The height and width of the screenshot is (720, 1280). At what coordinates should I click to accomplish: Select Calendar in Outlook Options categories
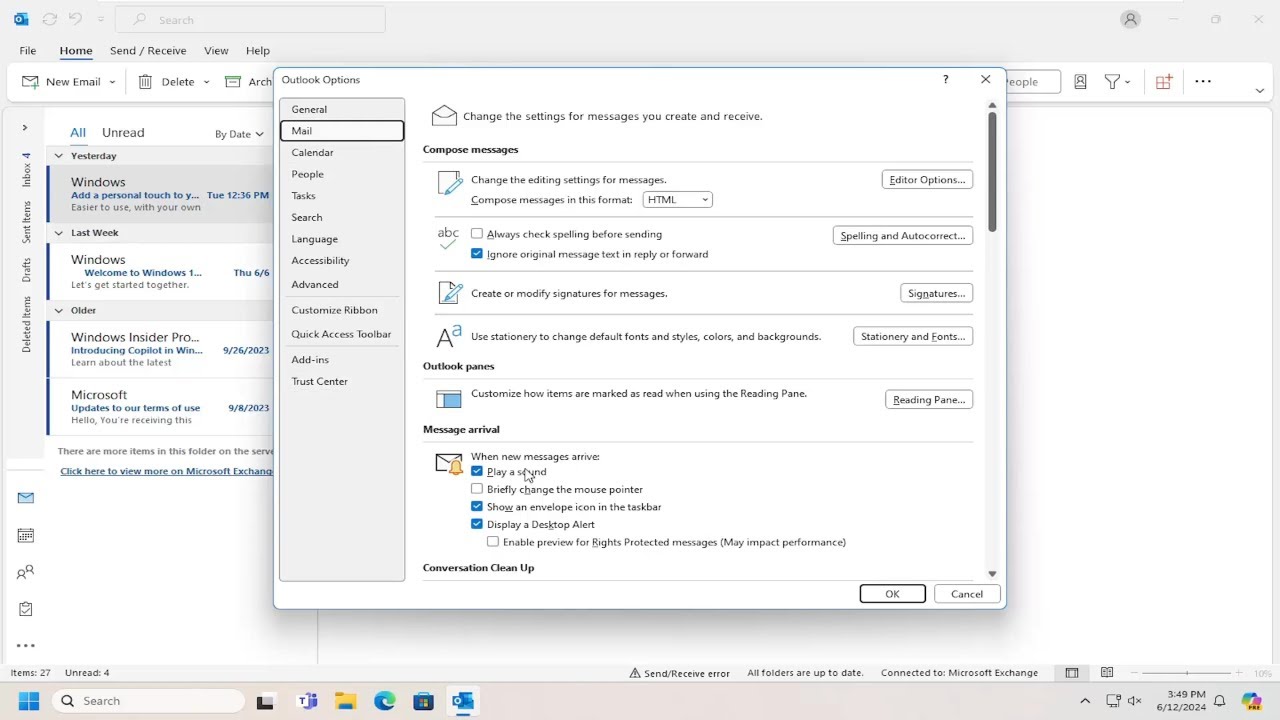coord(342,153)
